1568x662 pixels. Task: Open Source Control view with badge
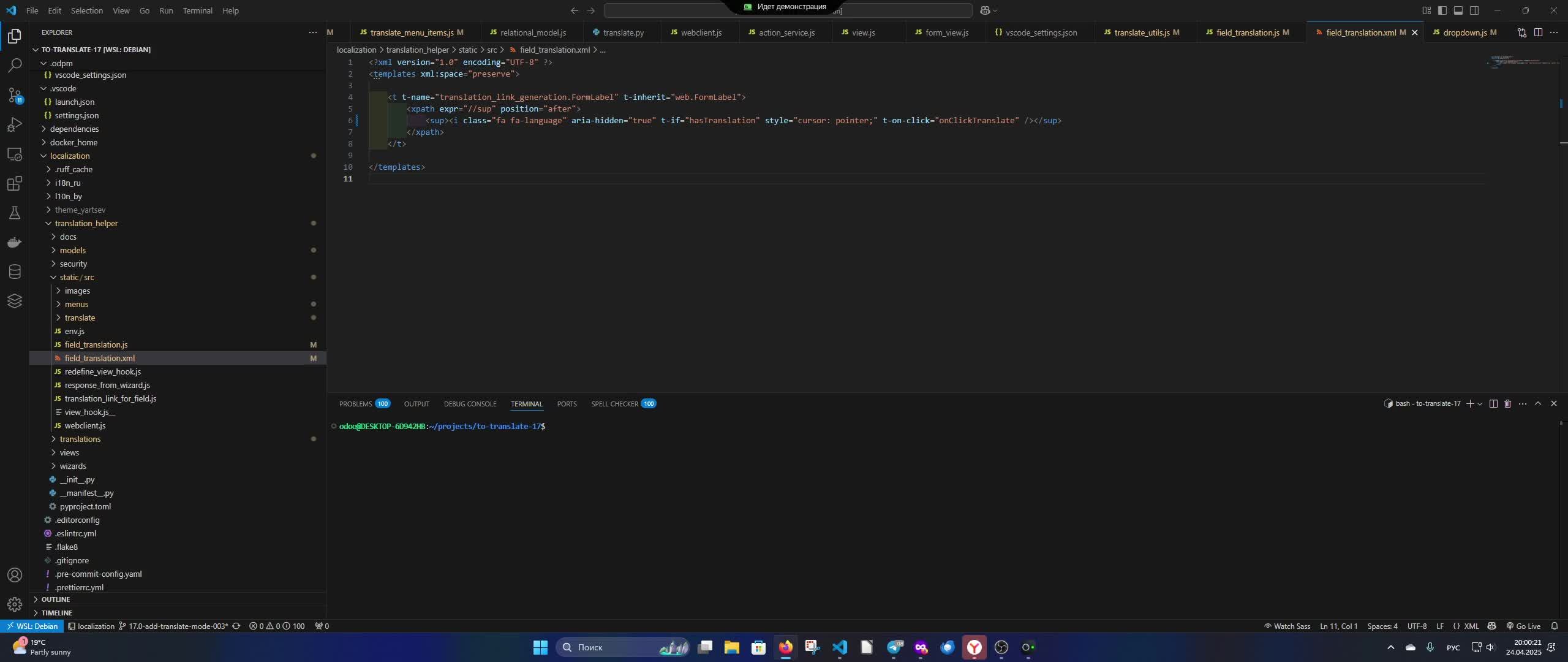[15, 95]
